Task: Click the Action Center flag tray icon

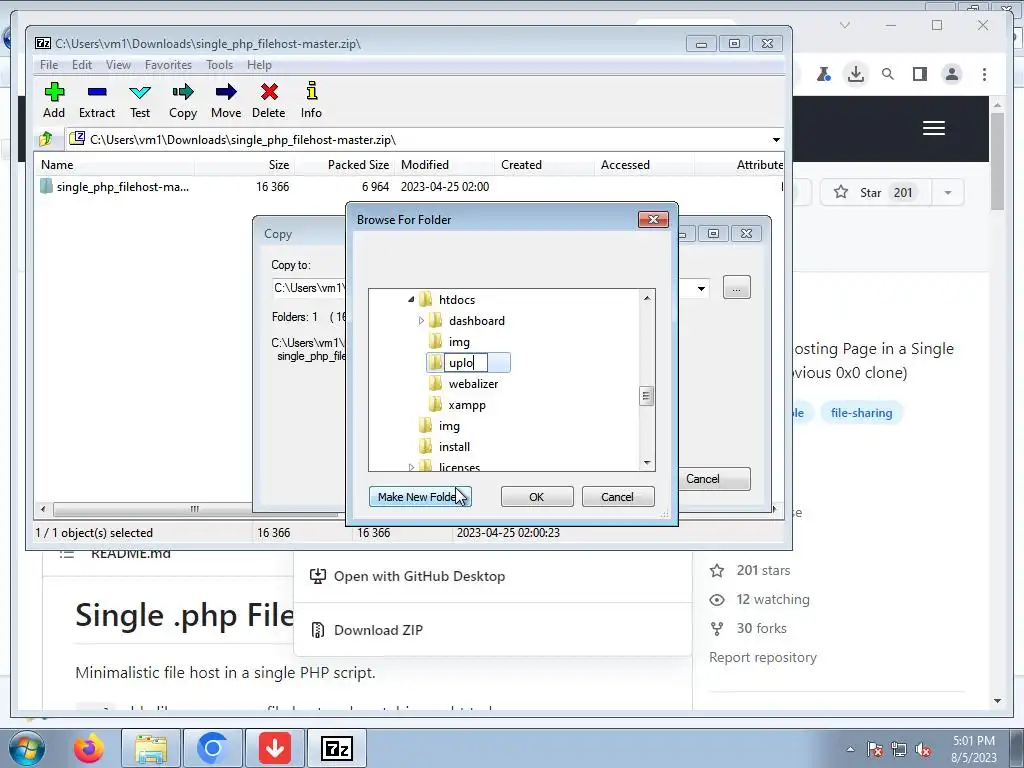Action: click(874, 749)
